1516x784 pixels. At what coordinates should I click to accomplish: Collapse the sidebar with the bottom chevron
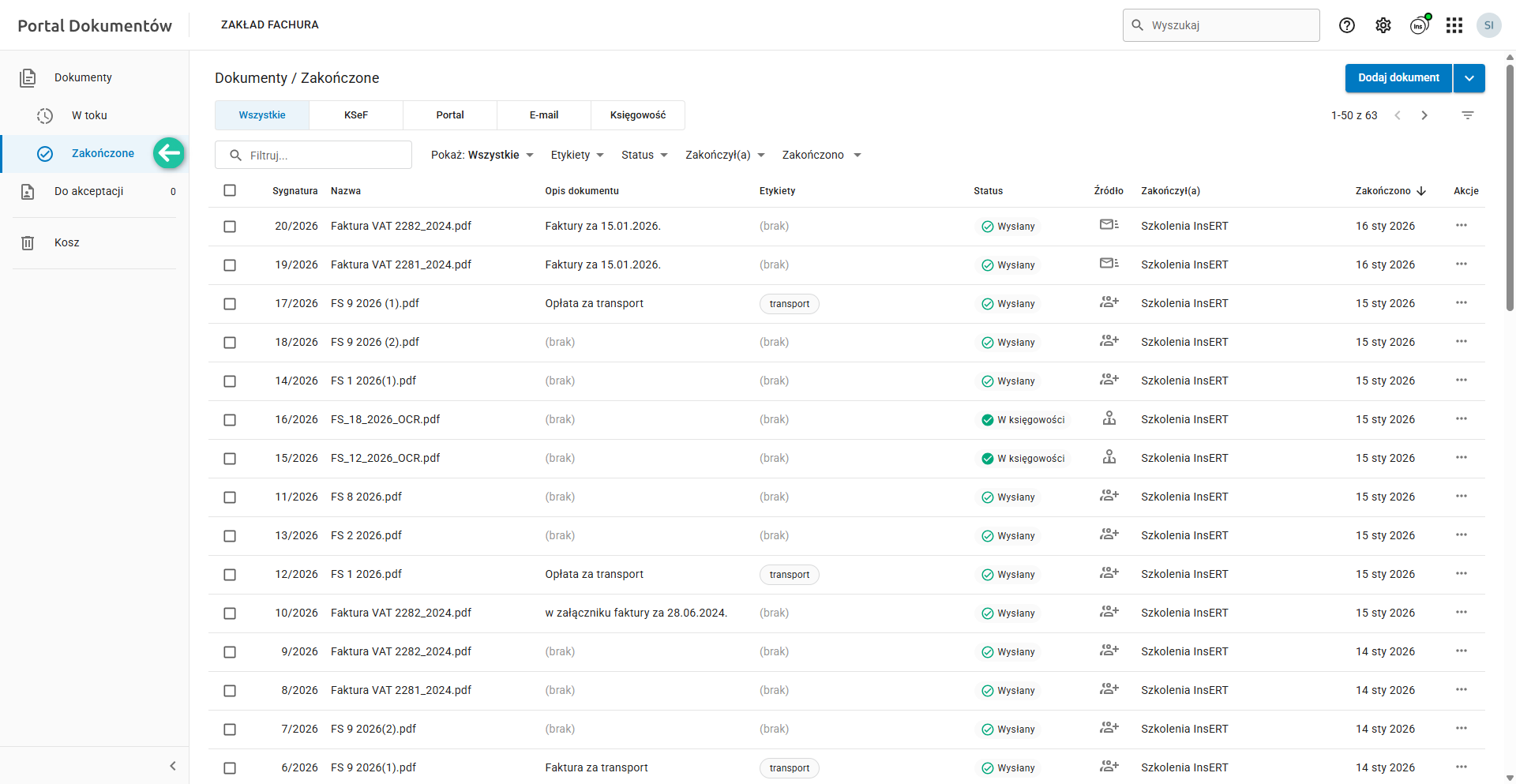click(173, 766)
